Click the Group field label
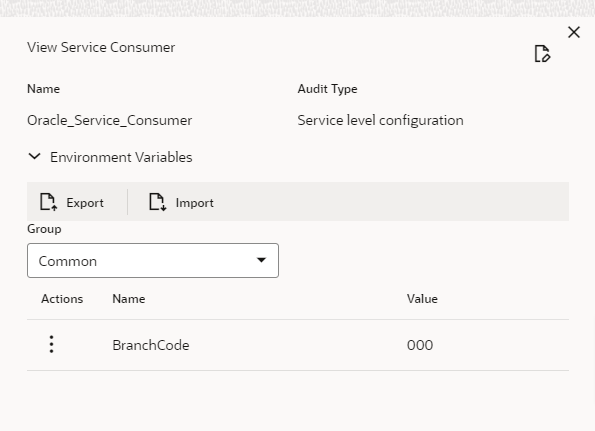Screen dimensions: 595x431 click(44, 229)
